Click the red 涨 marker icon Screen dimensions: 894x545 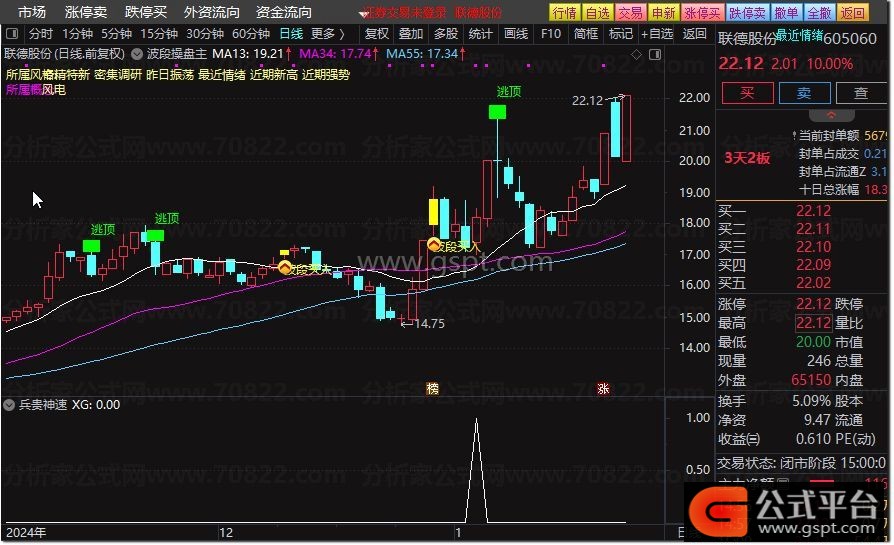[x=603, y=389]
